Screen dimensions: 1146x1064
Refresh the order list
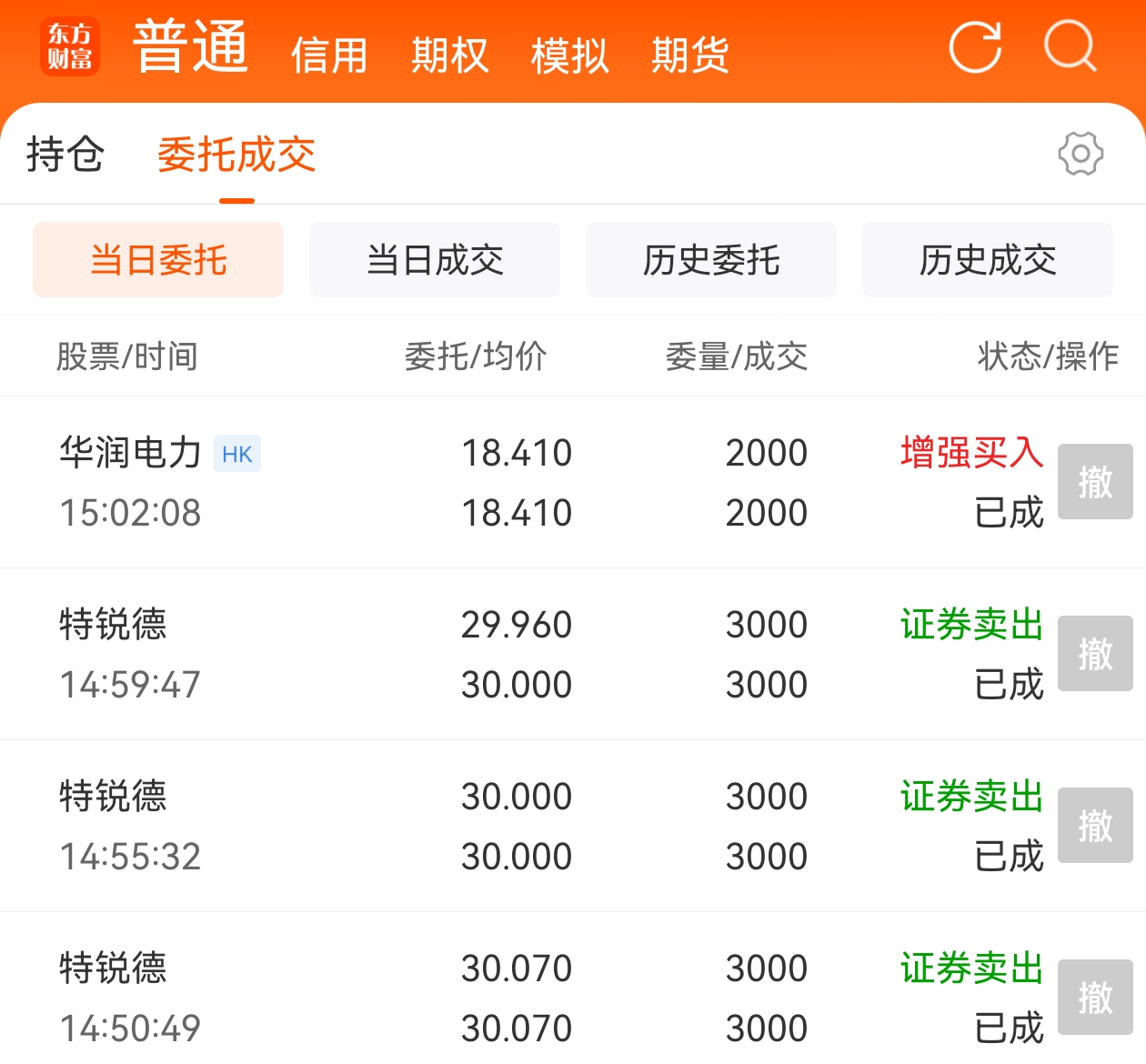coord(975,46)
